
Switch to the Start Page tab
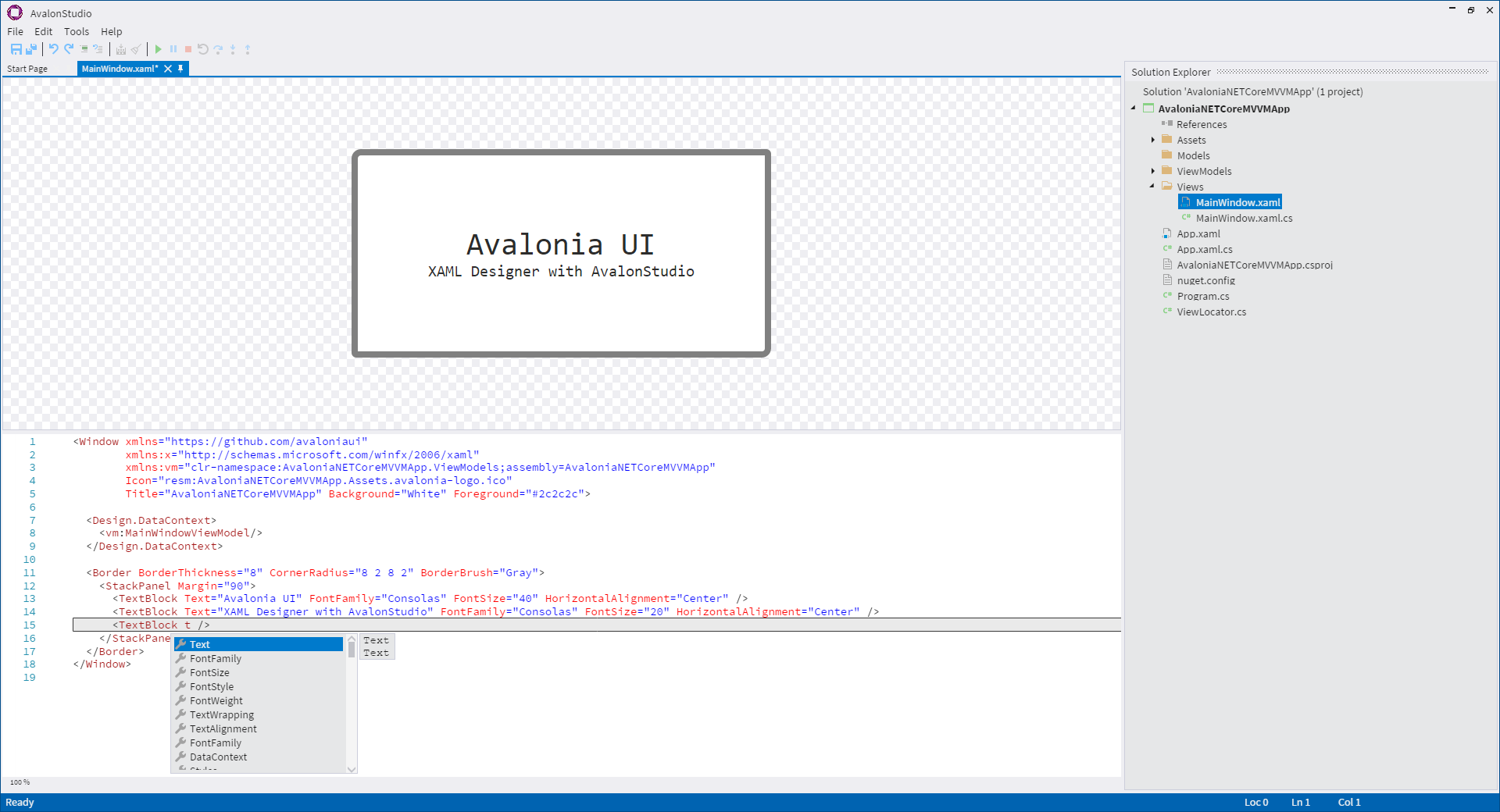tap(27, 69)
